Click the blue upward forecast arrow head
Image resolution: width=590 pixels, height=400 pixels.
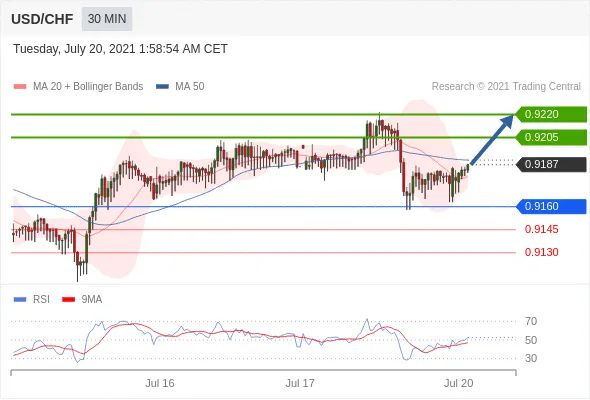(x=507, y=121)
